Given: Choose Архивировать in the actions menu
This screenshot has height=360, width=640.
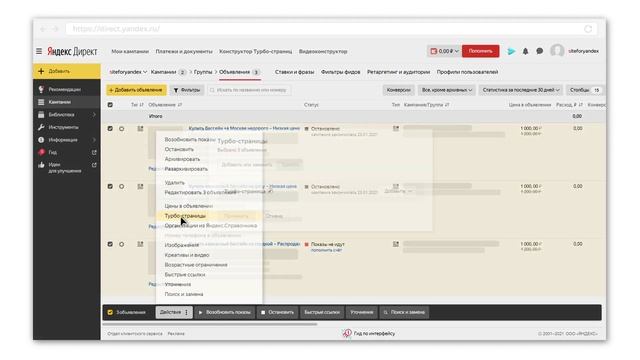Looking at the screenshot, I should 182,159.
